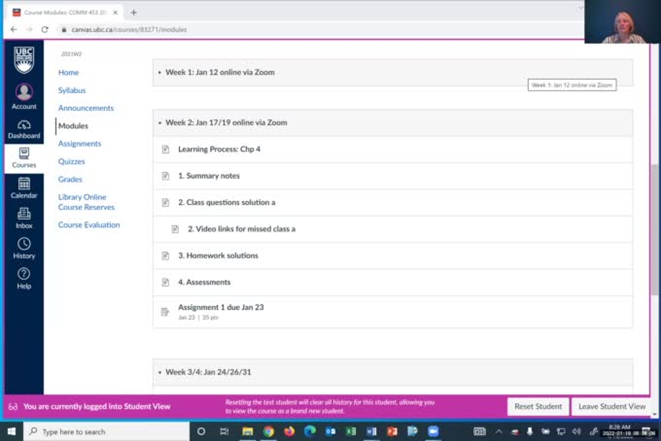661x441 pixels.
Task: Close the Course Modules browser tab
Action: pyautogui.click(x=115, y=13)
